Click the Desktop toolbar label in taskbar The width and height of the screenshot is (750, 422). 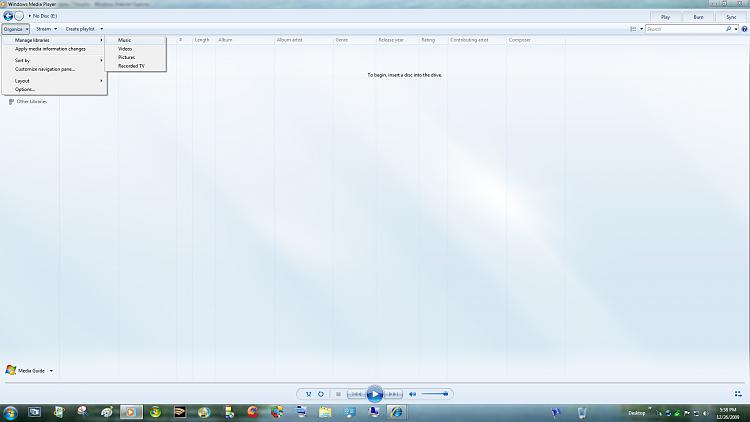pos(636,413)
